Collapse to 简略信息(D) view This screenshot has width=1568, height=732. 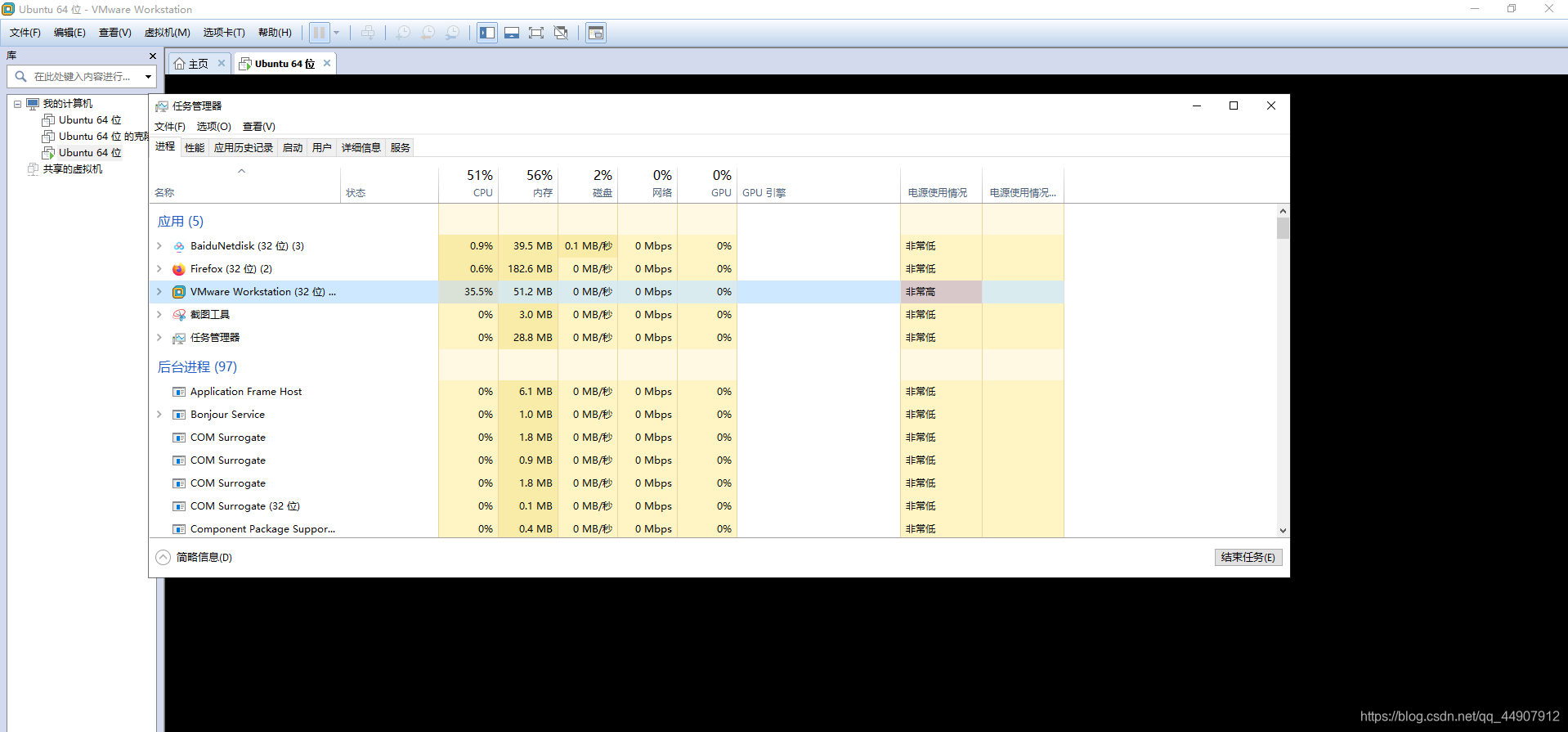click(x=195, y=557)
